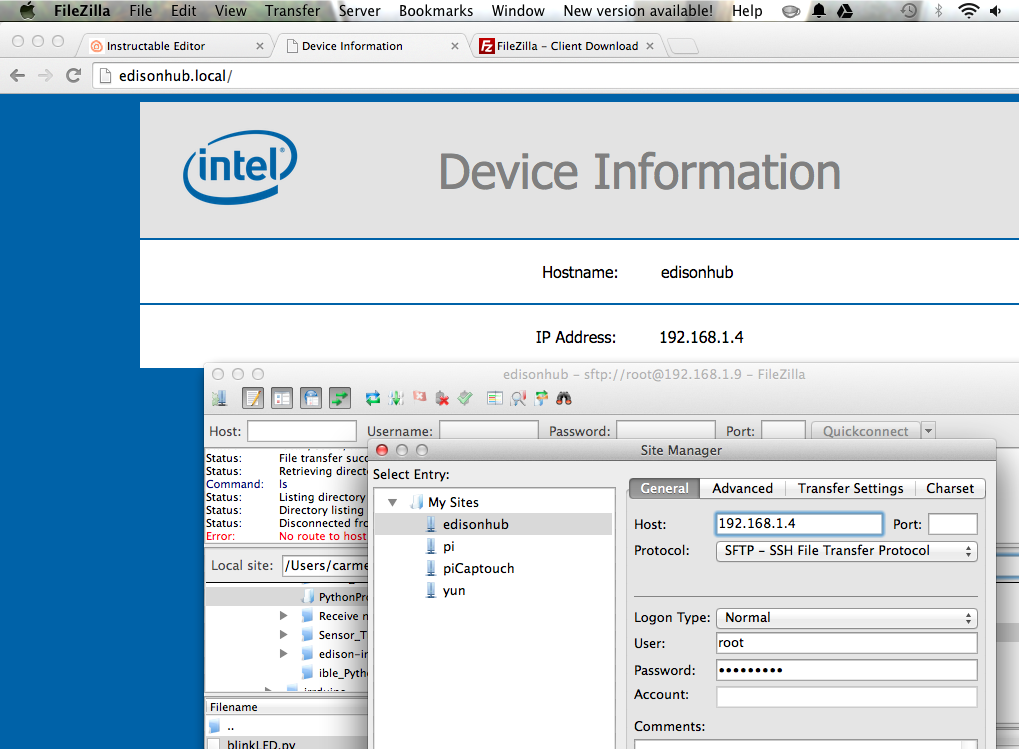Screen dimensions: 1019x749
Task: Select the General tab in Site Manager
Action: pos(664,488)
